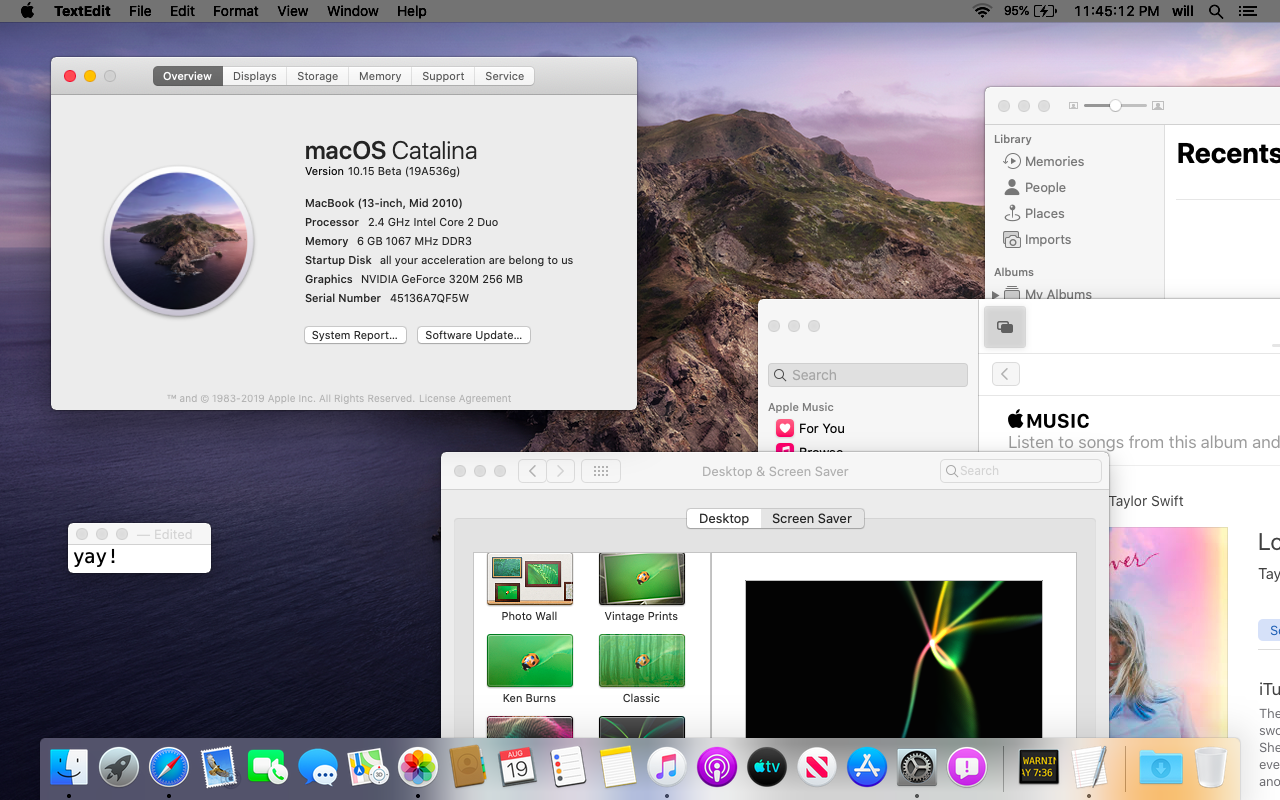Open the Apple menu
Screen dimensions: 1280x800
(27, 11)
